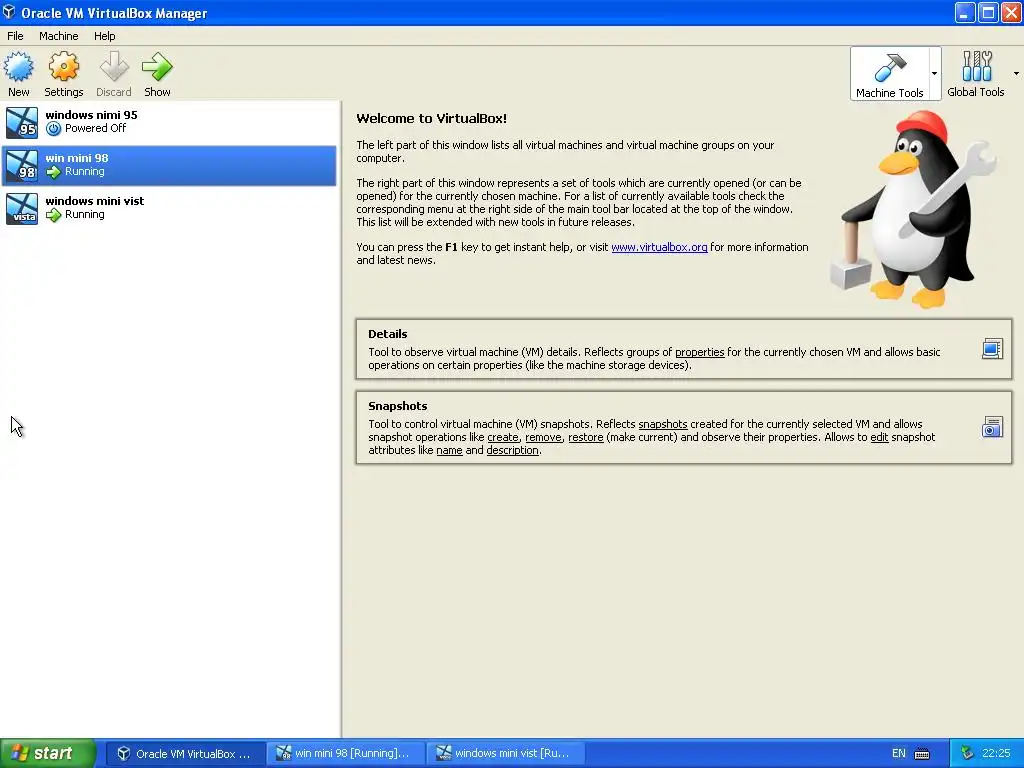Close the VirtualBox Manager window

click(1011, 12)
